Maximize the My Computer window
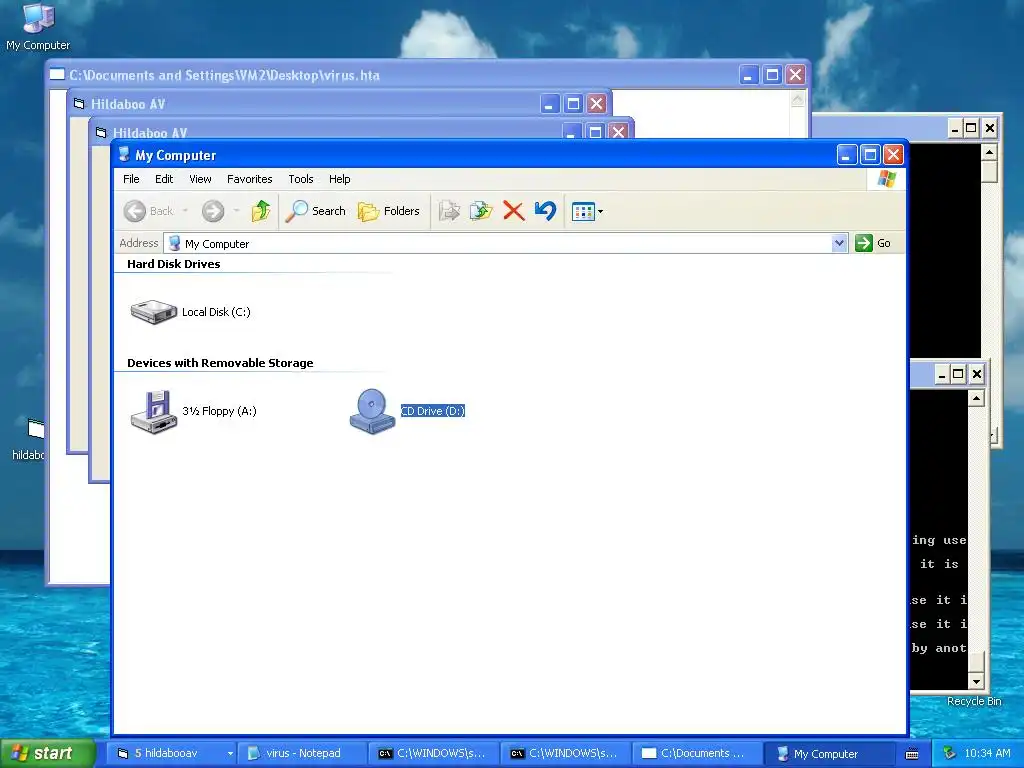 click(x=870, y=155)
